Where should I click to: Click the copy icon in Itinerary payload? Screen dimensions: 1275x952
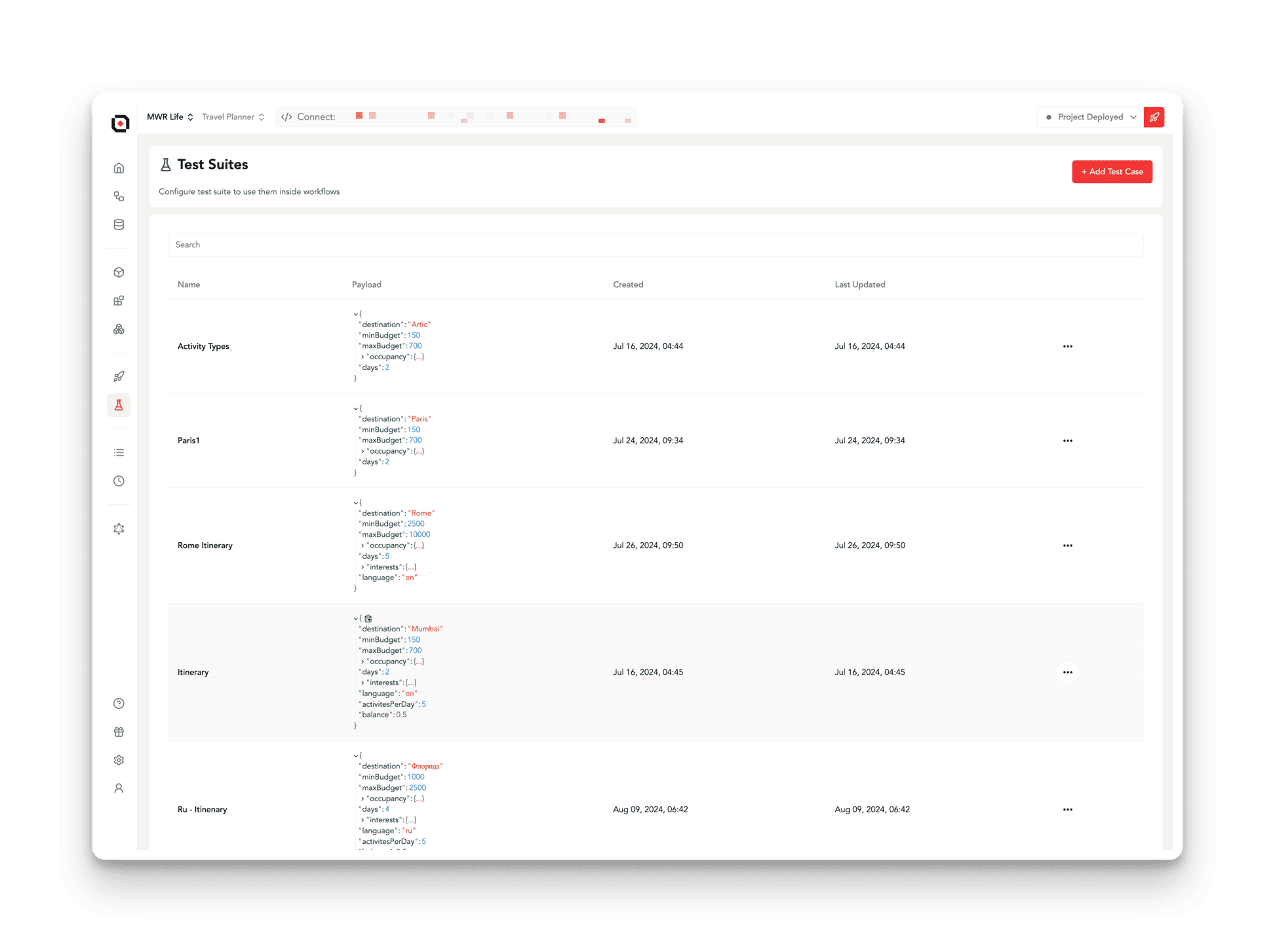[x=368, y=618]
